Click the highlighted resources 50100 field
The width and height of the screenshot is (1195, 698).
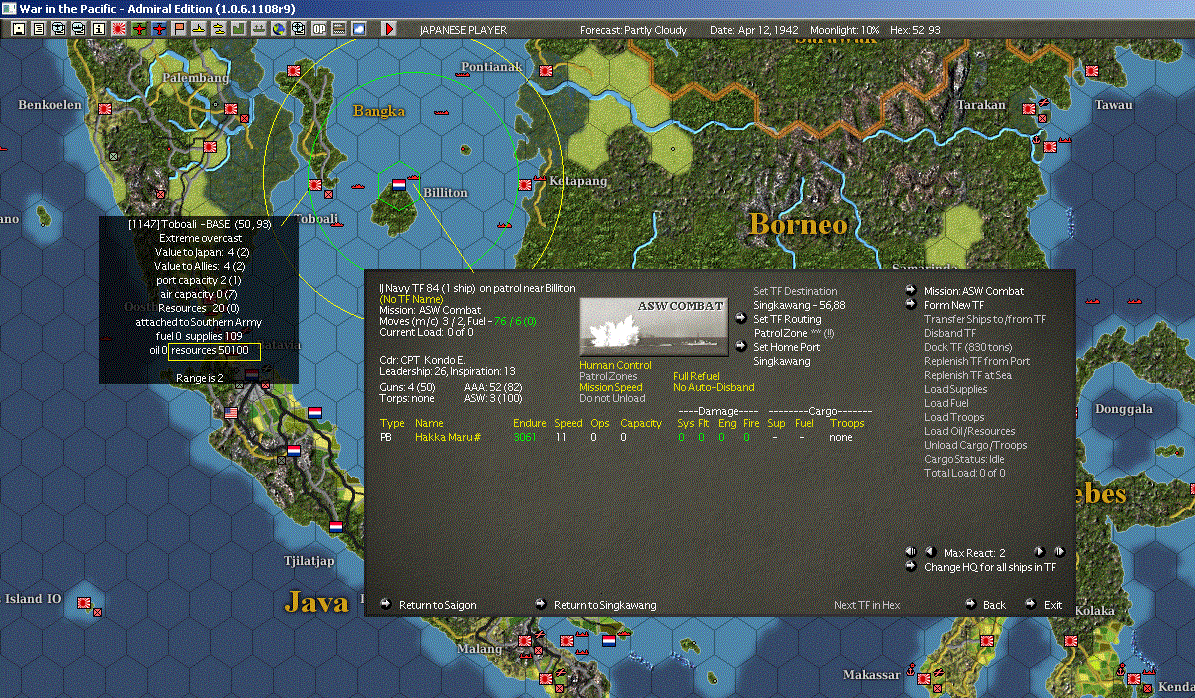pyautogui.click(x=214, y=351)
